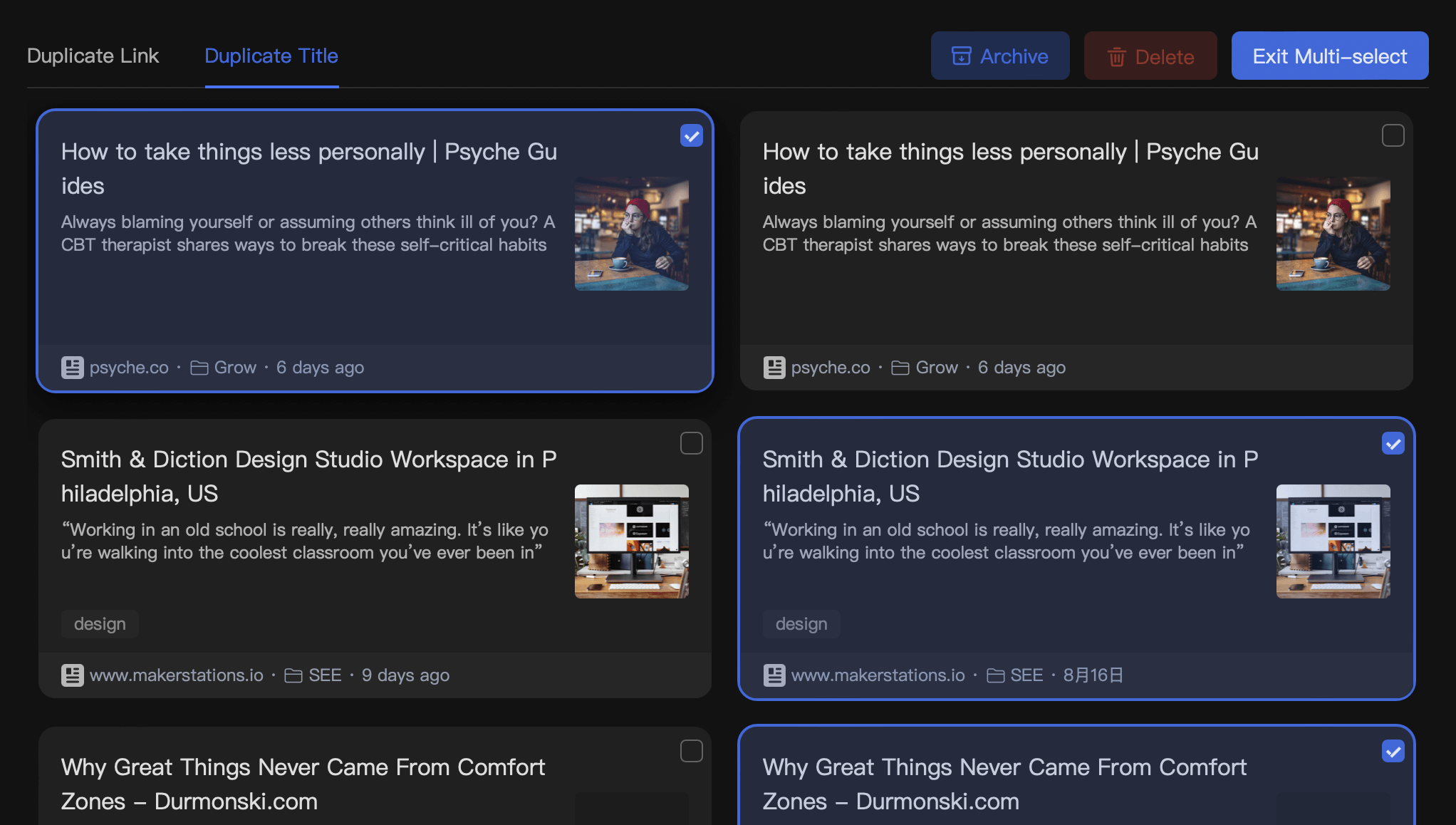Open www.makerstations.io link in 8月16日 card
This screenshot has height=825, width=1456.
click(878, 675)
